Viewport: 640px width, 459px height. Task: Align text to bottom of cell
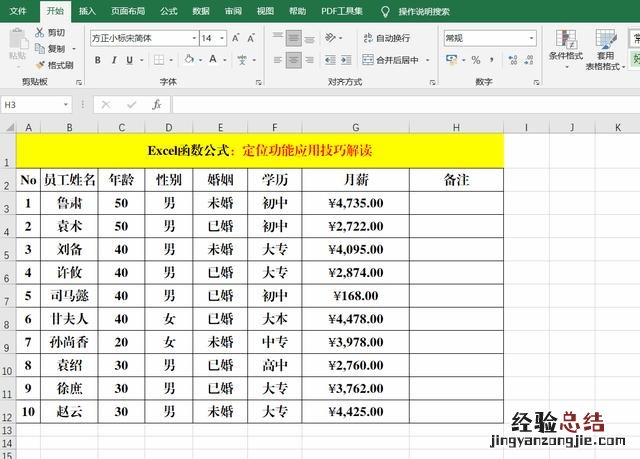[x=310, y=38]
